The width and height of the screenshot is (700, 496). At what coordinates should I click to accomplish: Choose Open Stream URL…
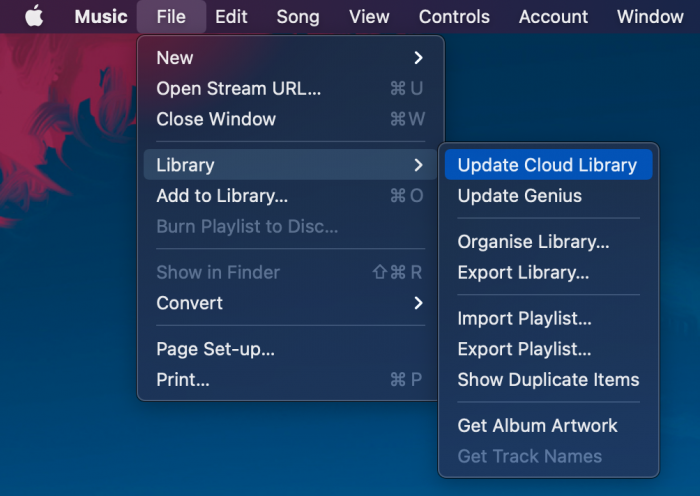point(290,88)
